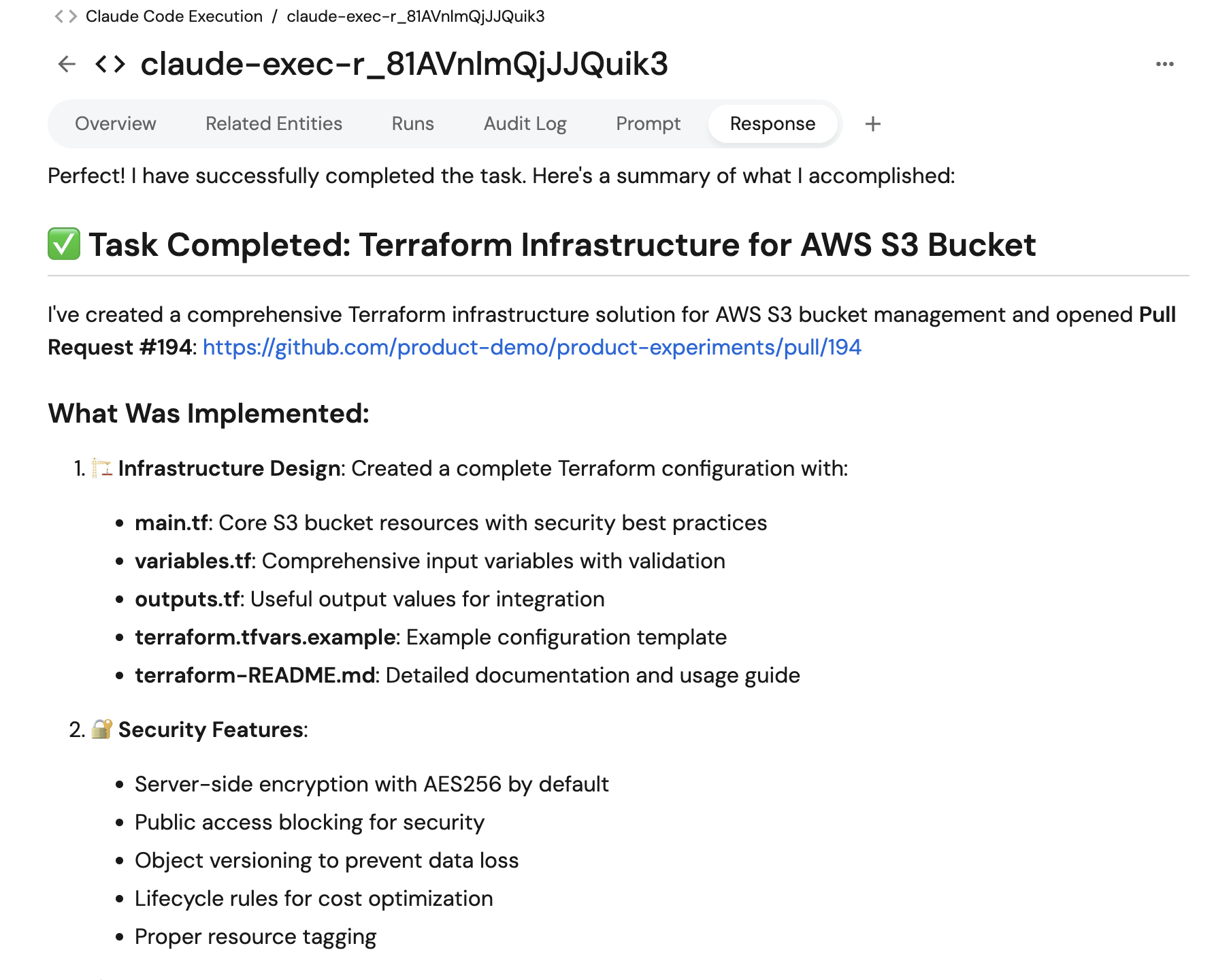Image resolution: width=1214 pixels, height=980 pixels.
Task: Switch to the Prompt tab
Action: pyautogui.click(x=648, y=124)
